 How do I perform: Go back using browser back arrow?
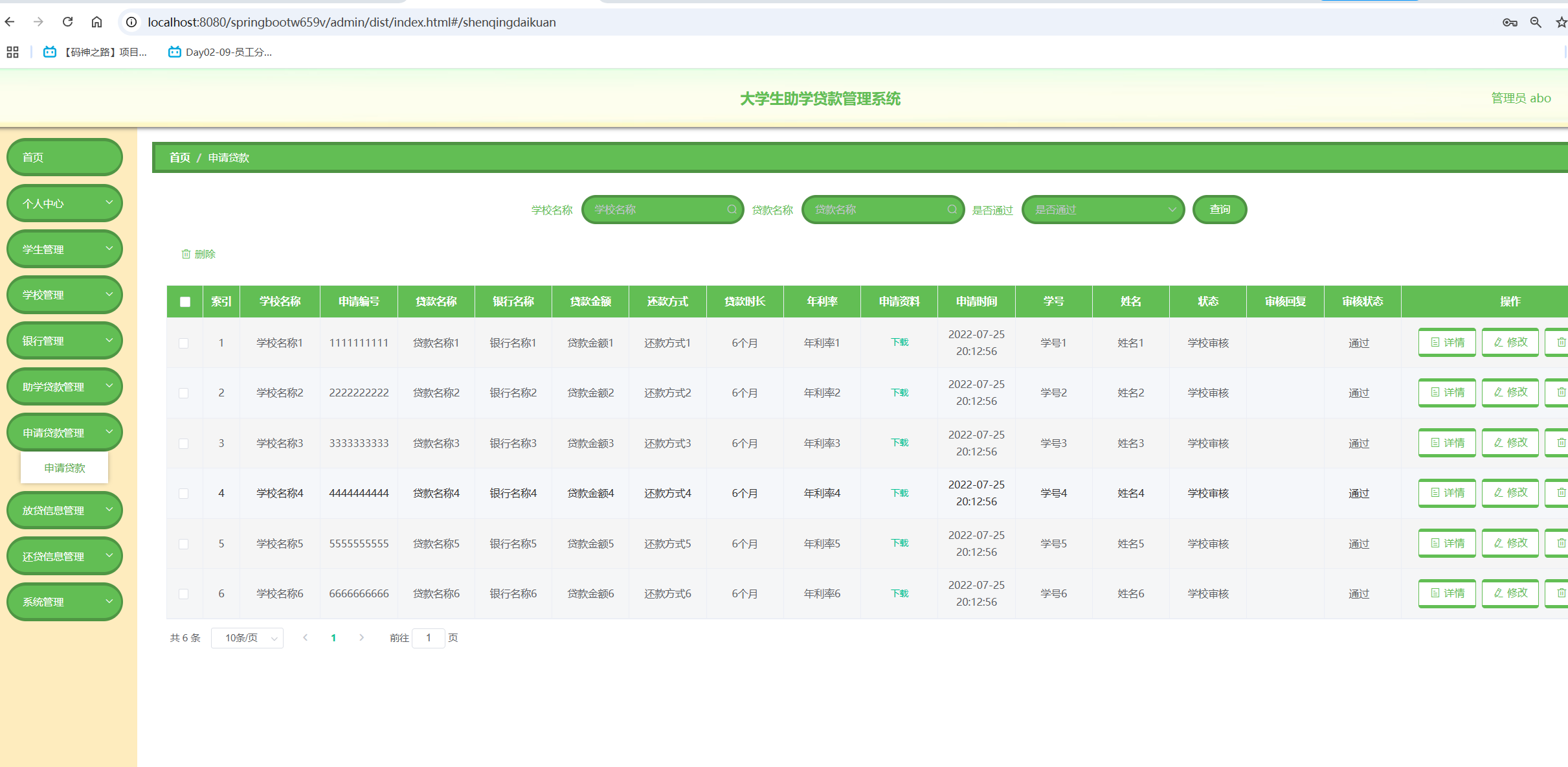pos(10,22)
